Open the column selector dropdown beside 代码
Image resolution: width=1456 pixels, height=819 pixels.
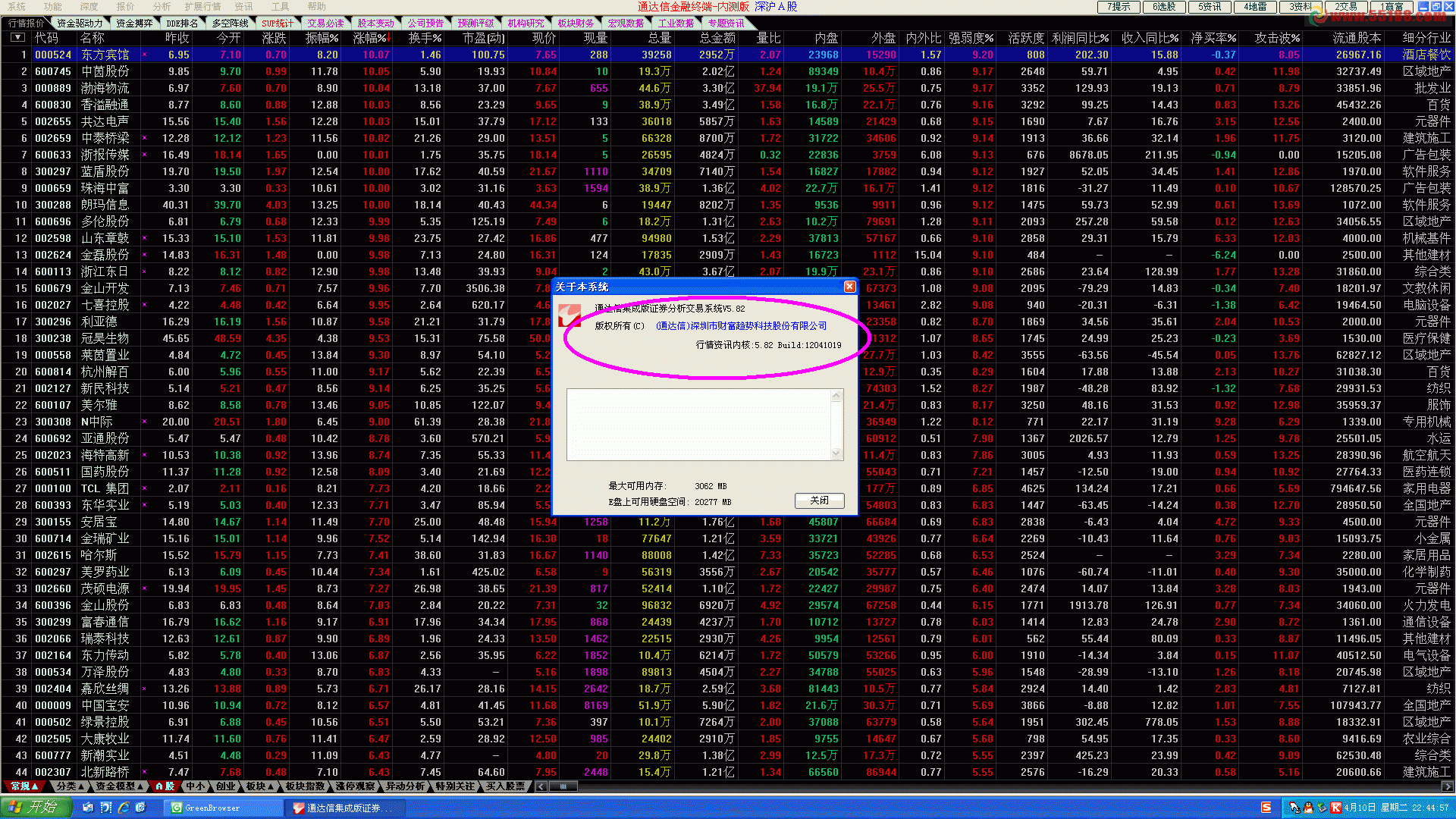point(18,37)
